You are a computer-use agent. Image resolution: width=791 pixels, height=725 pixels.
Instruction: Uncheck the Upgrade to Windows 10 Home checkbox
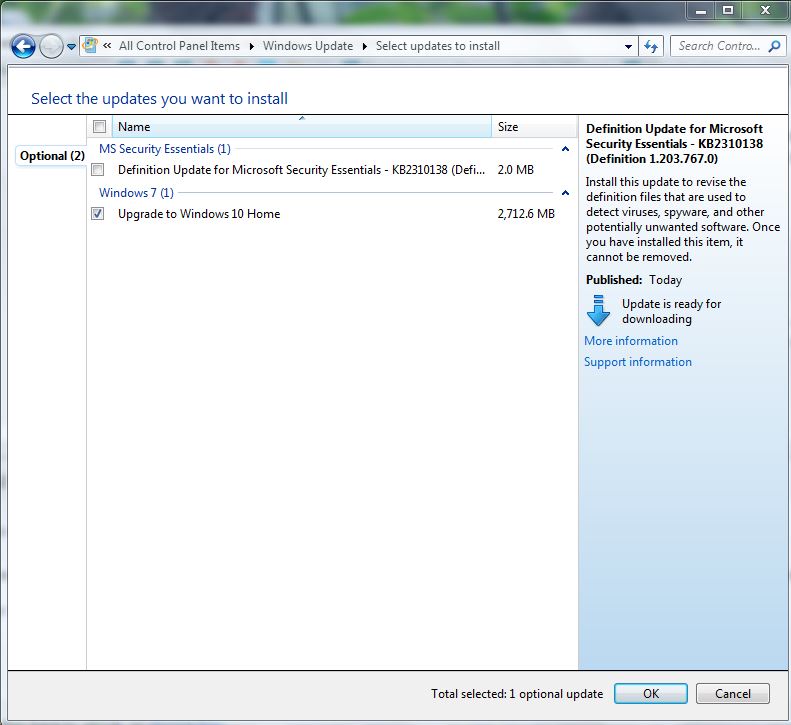coord(98,213)
